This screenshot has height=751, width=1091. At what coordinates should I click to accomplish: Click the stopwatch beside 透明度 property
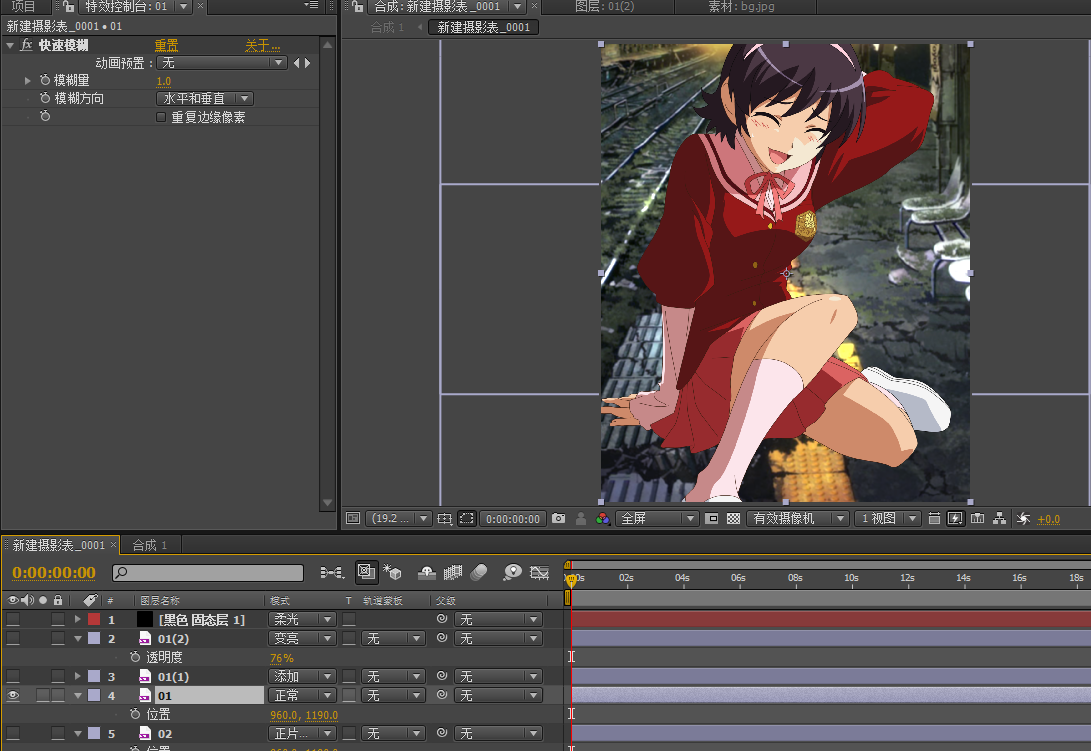[135, 657]
